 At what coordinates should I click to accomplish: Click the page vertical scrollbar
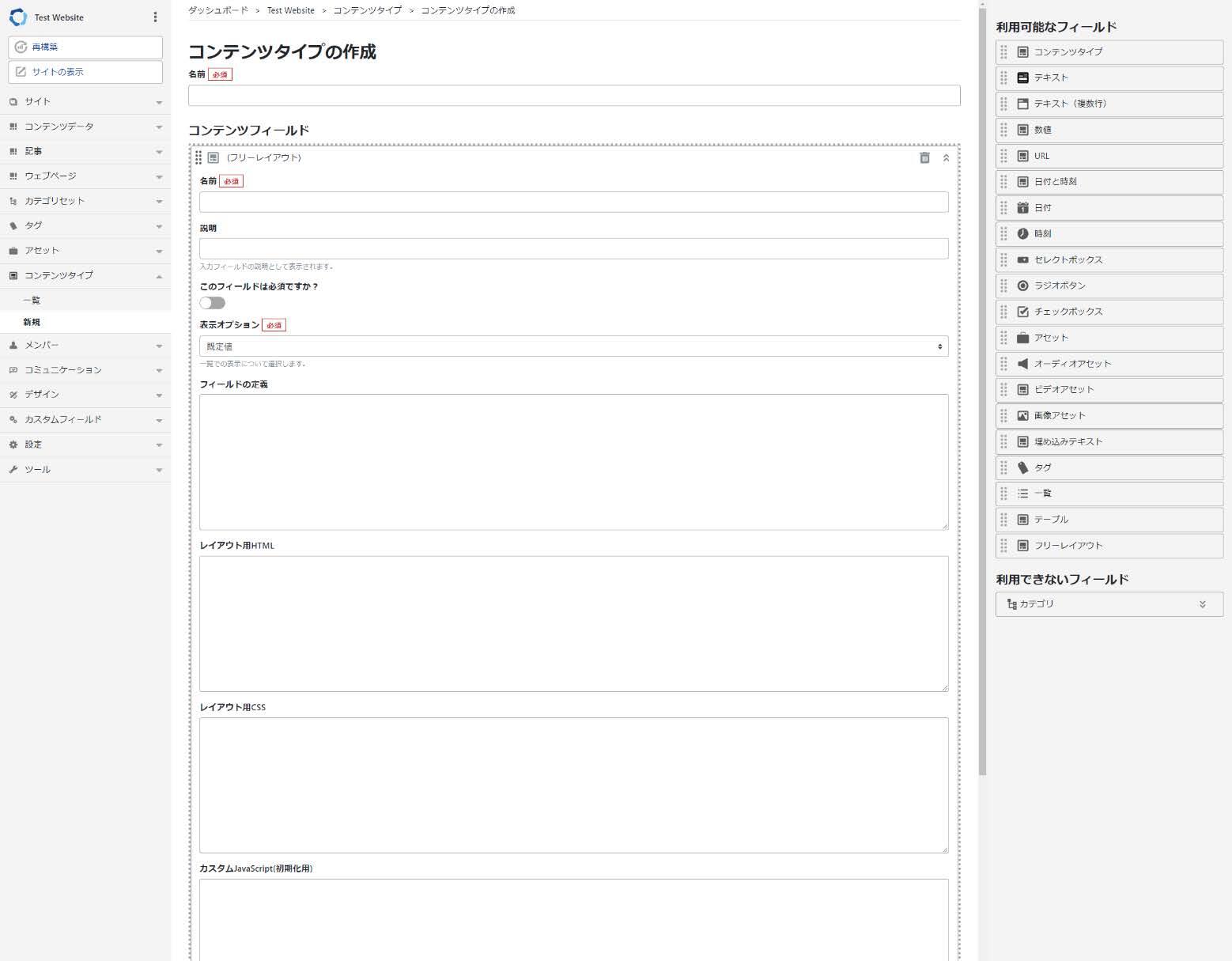[983, 392]
